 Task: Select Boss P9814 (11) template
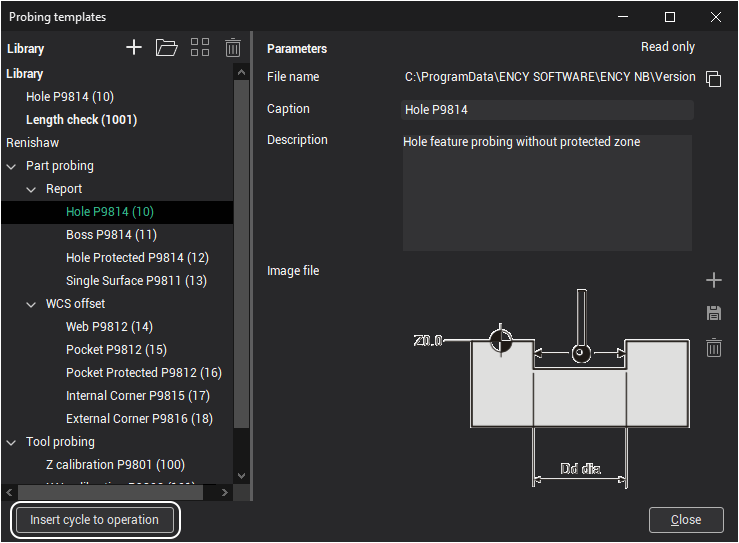111,235
